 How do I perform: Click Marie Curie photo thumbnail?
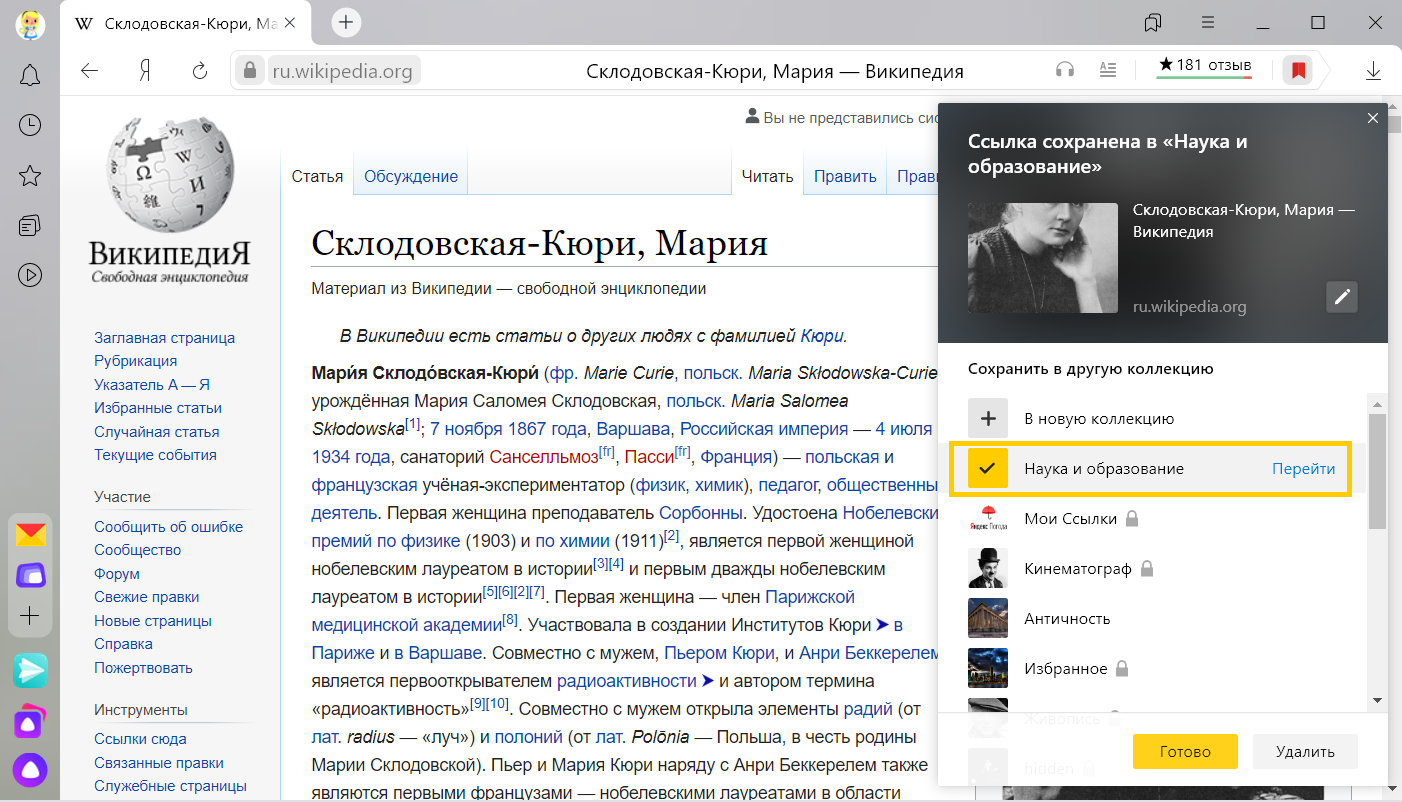(1043, 258)
